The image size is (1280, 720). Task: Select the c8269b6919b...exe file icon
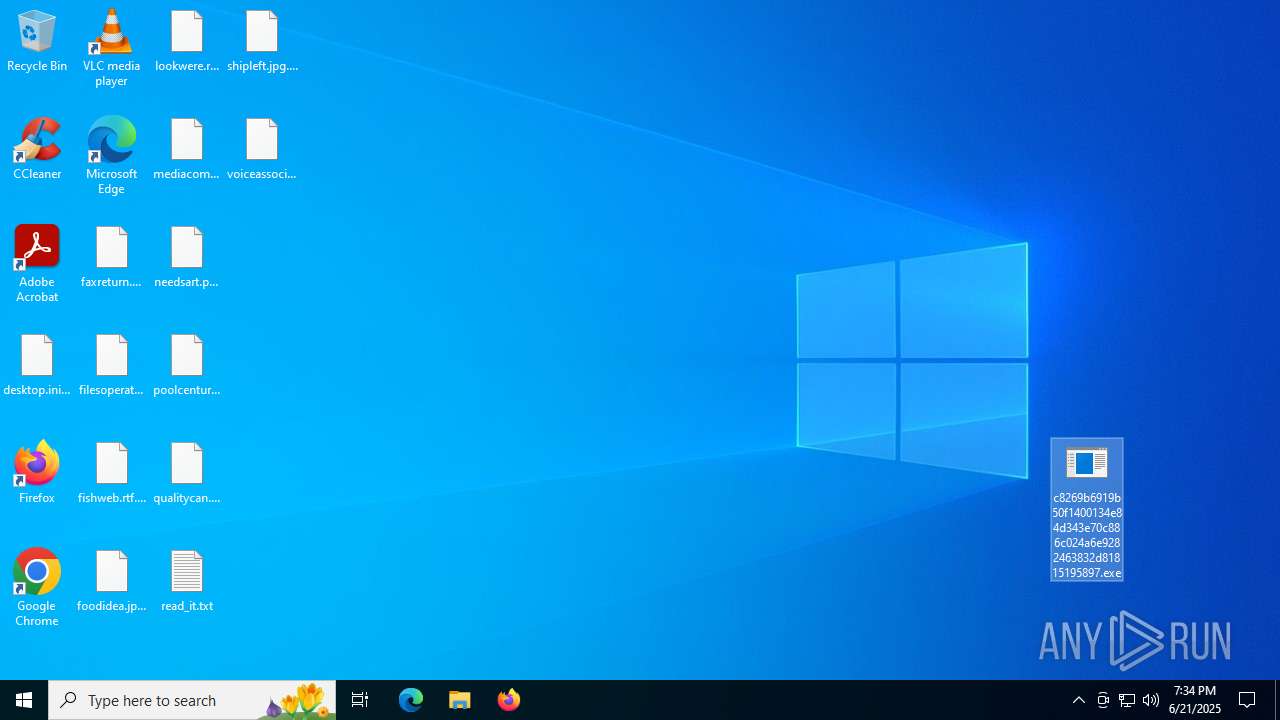coord(1087,510)
